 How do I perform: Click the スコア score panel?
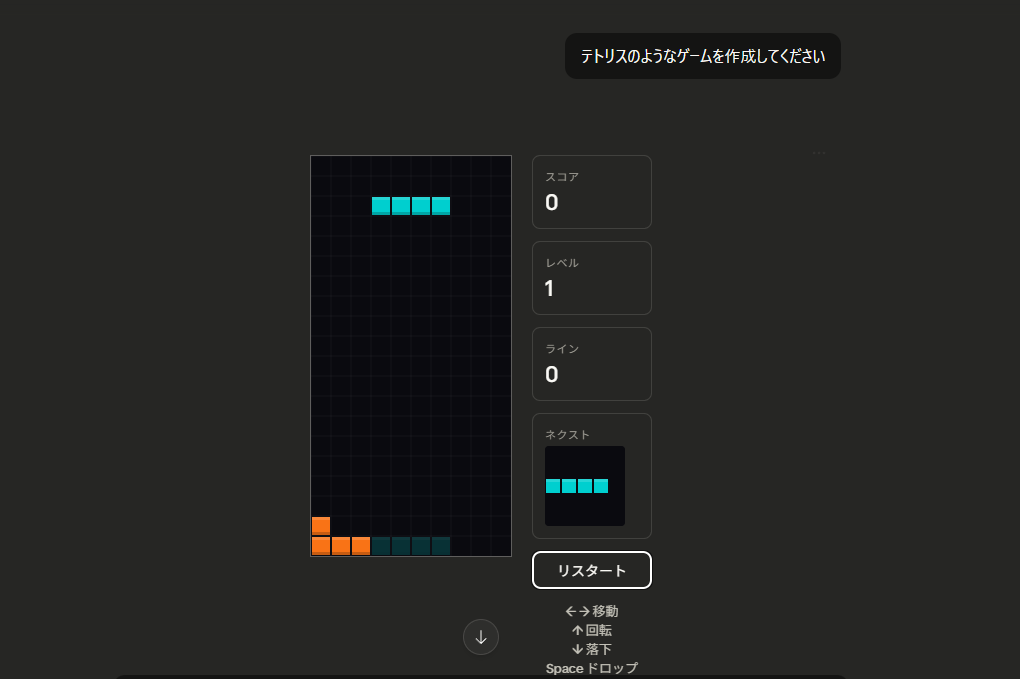(592, 192)
